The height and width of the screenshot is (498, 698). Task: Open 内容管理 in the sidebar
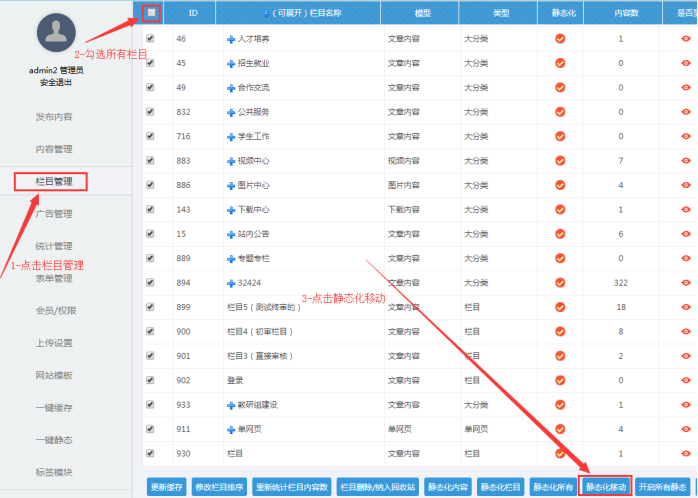click(x=54, y=149)
